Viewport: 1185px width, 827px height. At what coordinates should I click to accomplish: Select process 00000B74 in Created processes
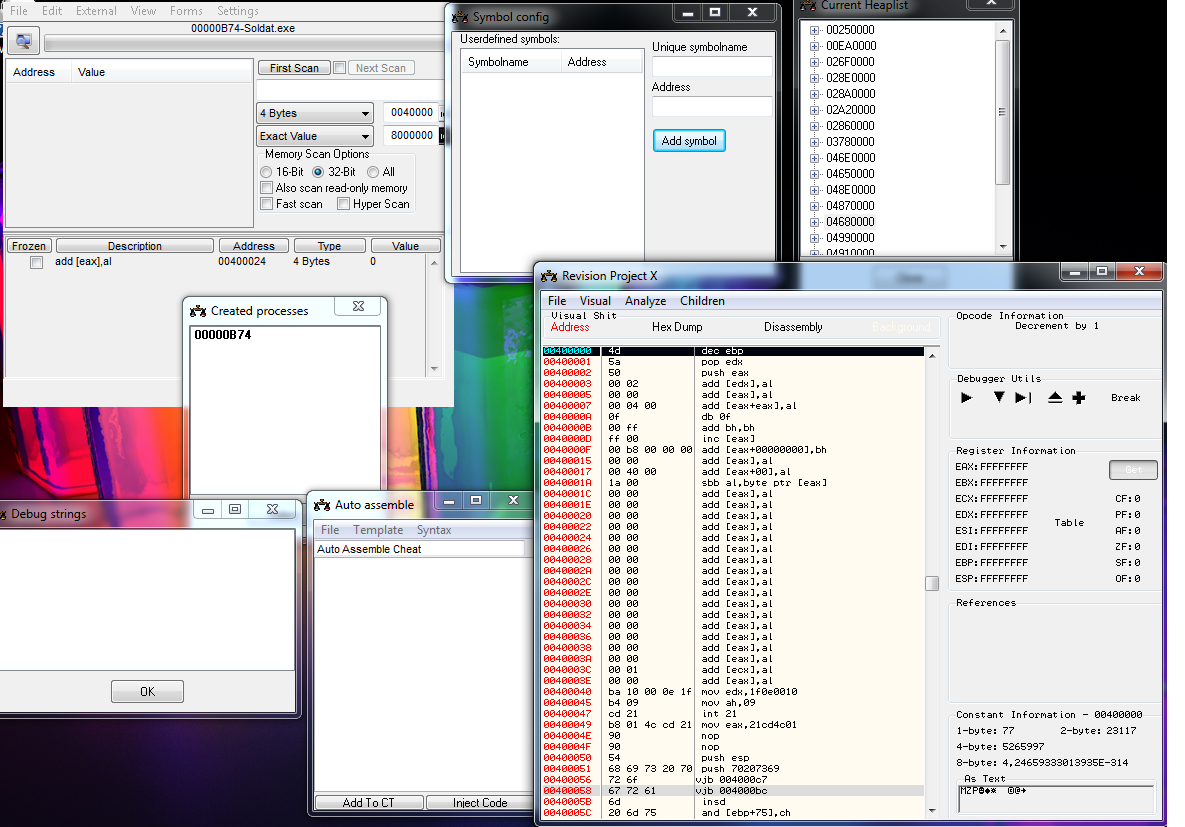click(223, 335)
